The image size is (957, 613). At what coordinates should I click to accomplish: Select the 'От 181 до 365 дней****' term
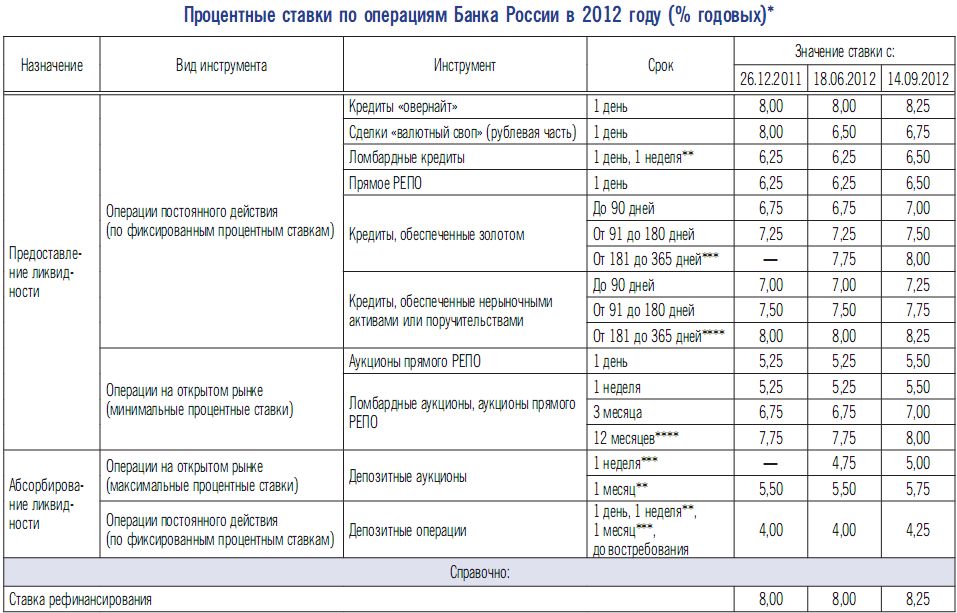pos(659,336)
